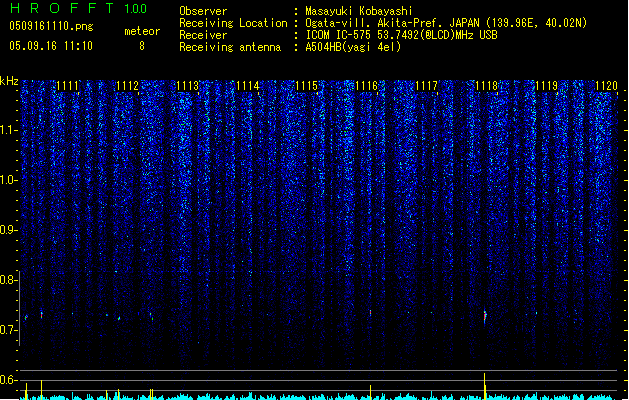Click the antenna value A504HB(yagi 4el)
The image size is (629, 400).
click(x=353, y=47)
